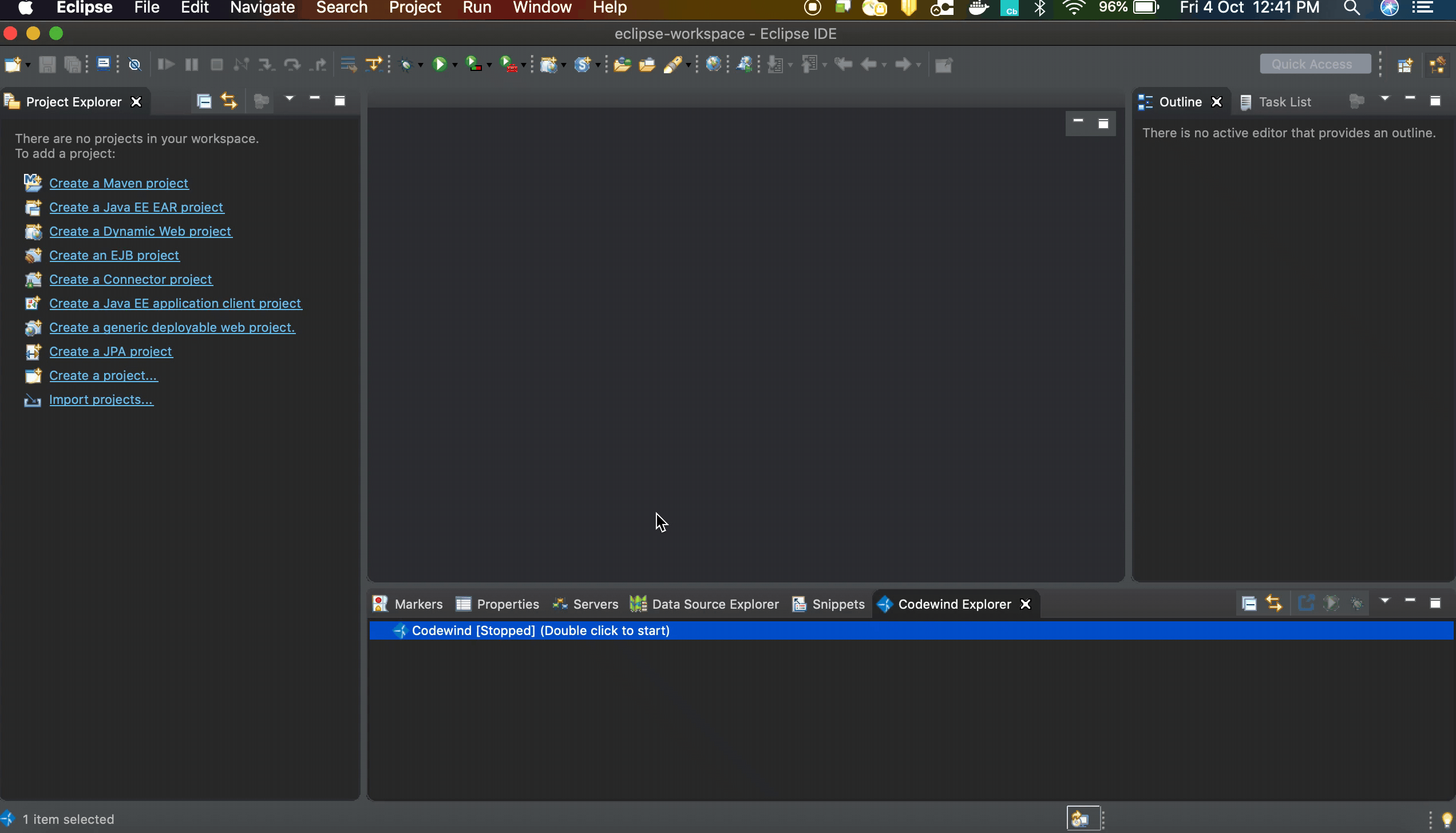The image size is (1456, 833).
Task: Toggle the Skip All Breakpoints icon
Action: [x=135, y=64]
